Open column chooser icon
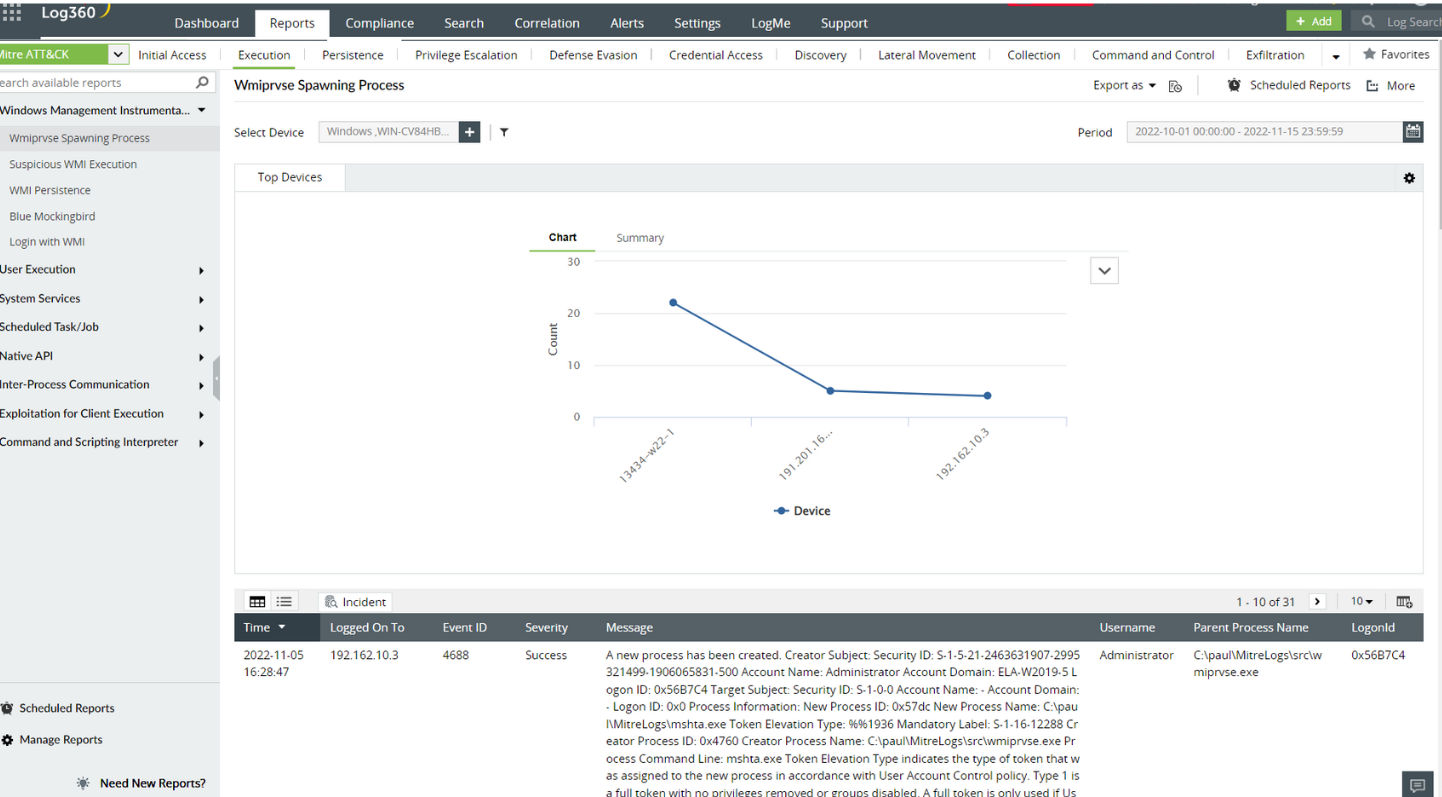This screenshot has width=1442, height=797. [x=1404, y=602]
